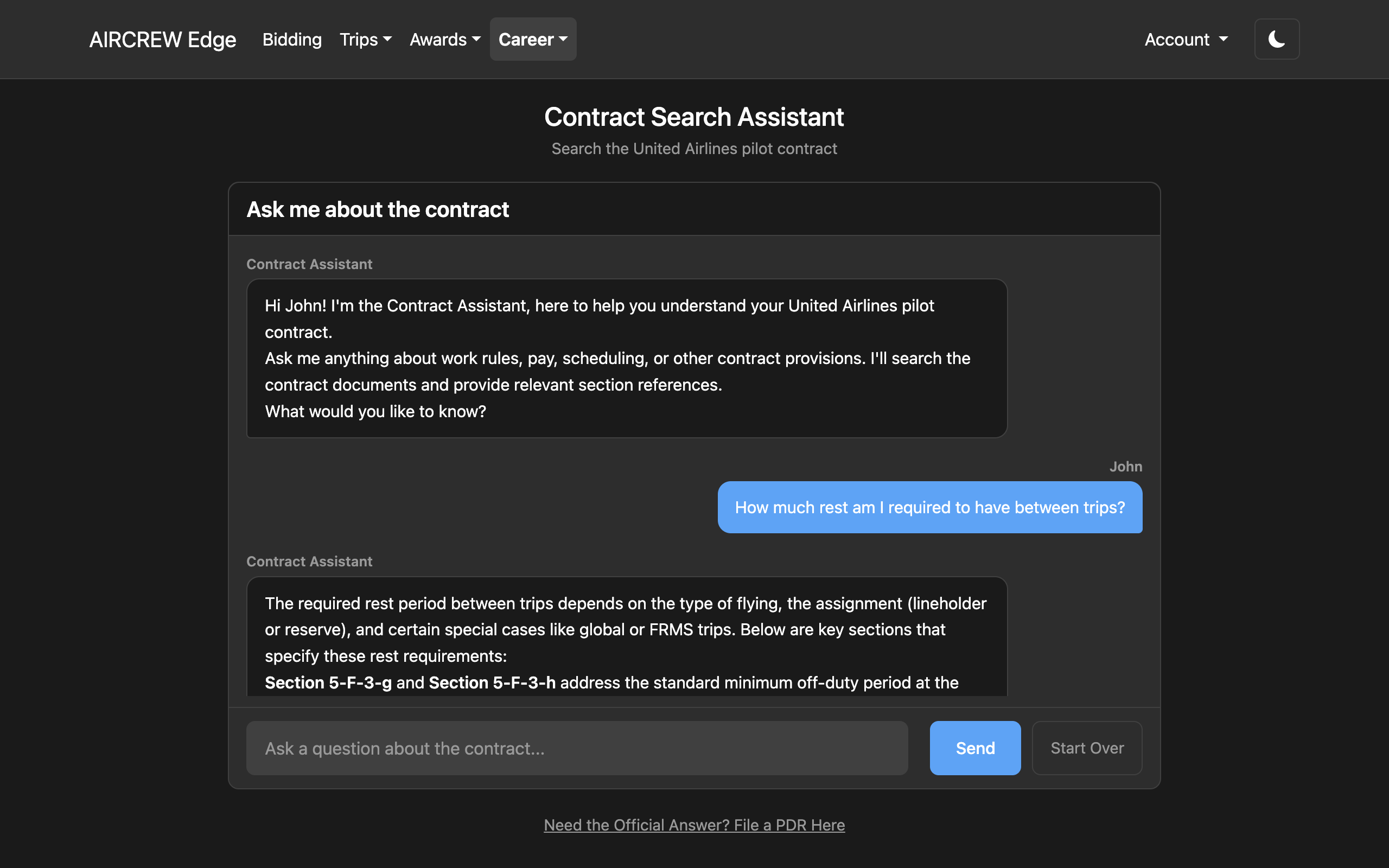Image resolution: width=1389 pixels, height=868 pixels.
Task: Open the Account dropdown menu
Action: (x=1186, y=39)
